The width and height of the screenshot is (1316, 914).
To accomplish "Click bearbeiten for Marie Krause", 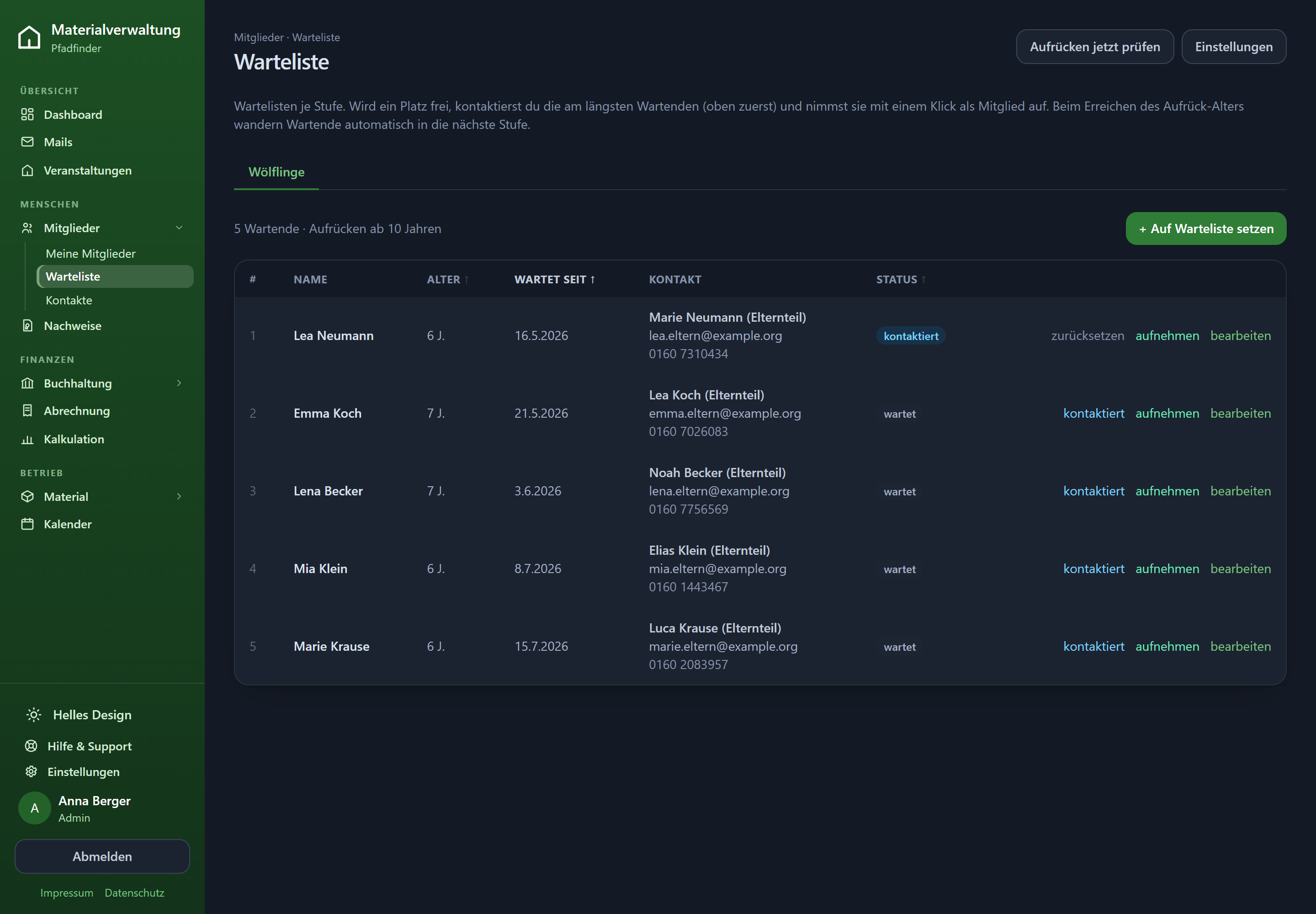I will [x=1241, y=647].
